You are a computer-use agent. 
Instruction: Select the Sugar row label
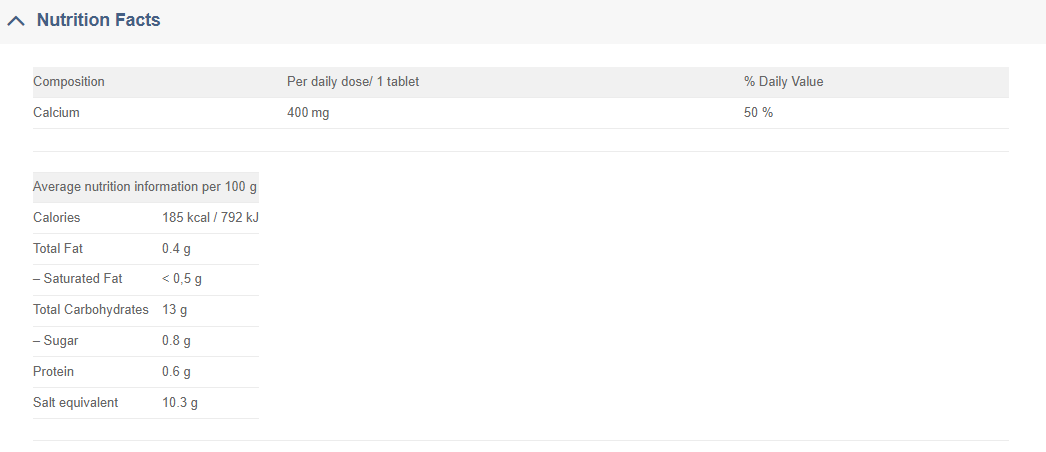point(56,341)
